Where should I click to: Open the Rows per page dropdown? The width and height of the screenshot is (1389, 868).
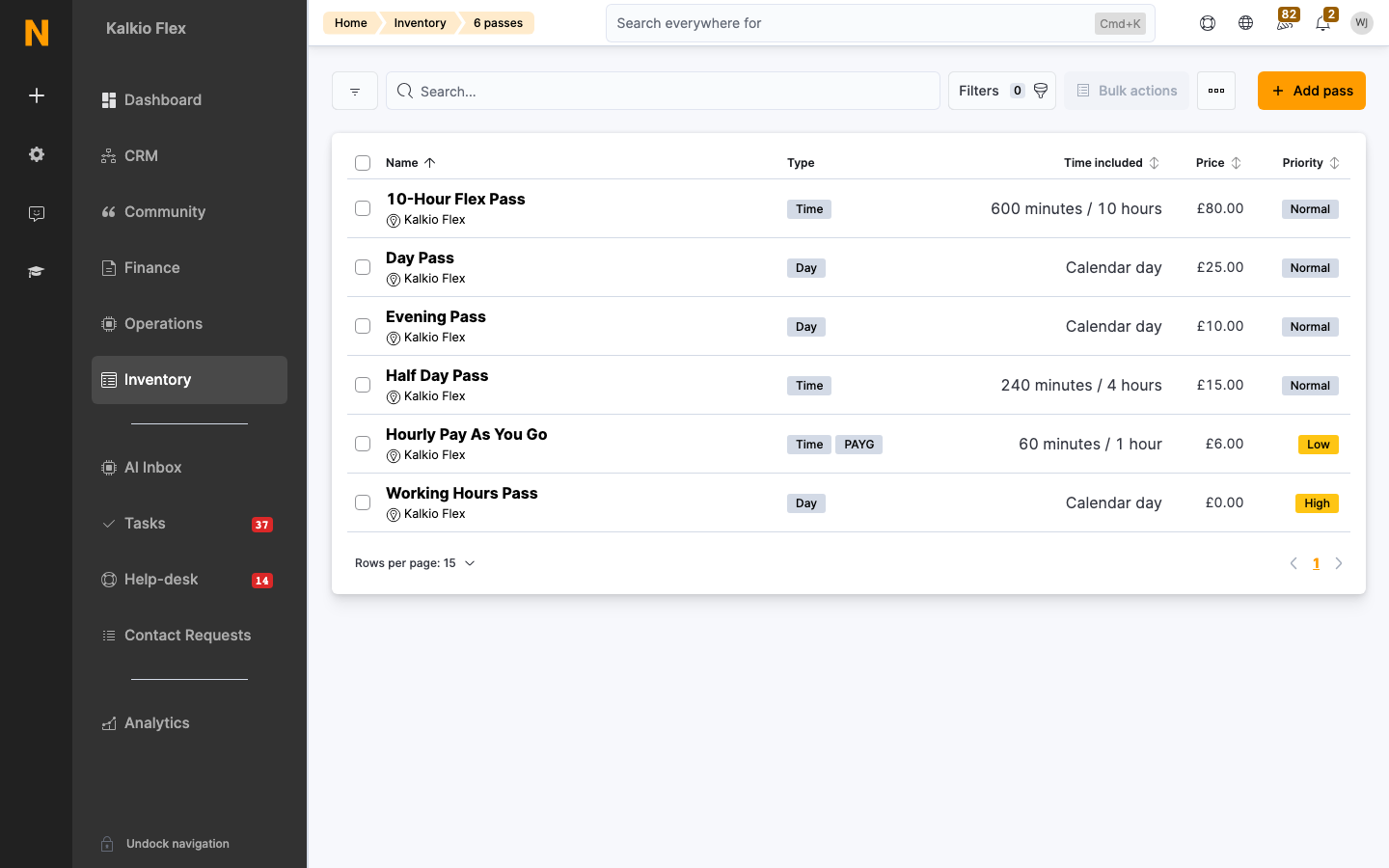click(415, 563)
